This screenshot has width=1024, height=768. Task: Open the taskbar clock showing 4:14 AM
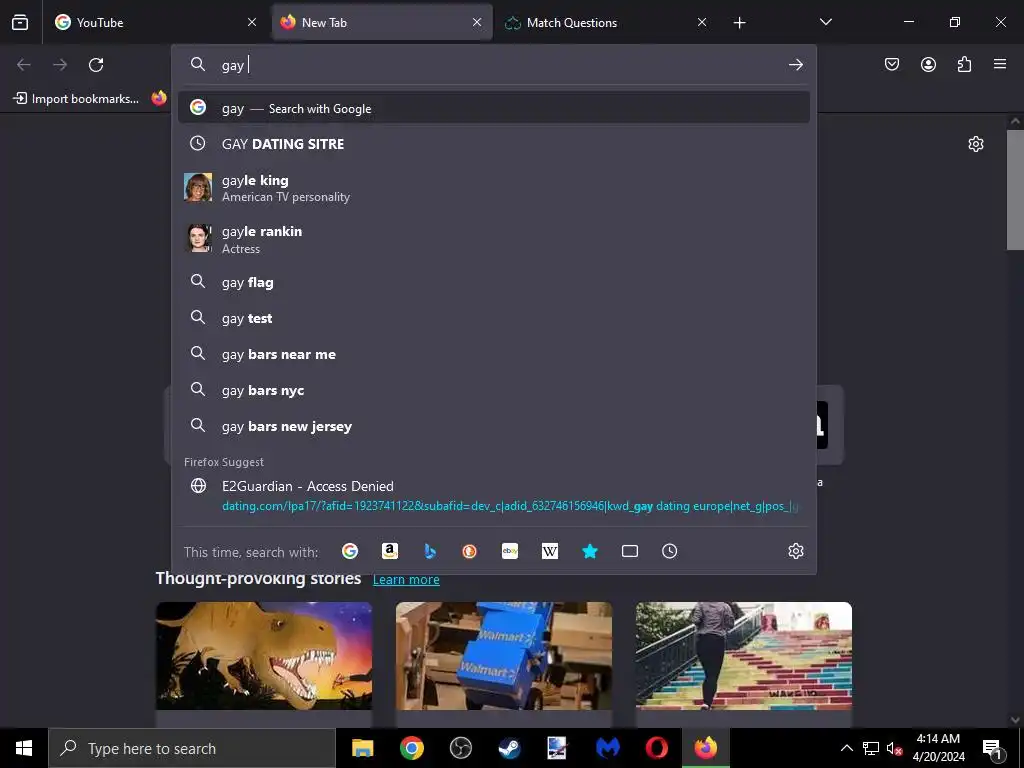[x=938, y=748]
